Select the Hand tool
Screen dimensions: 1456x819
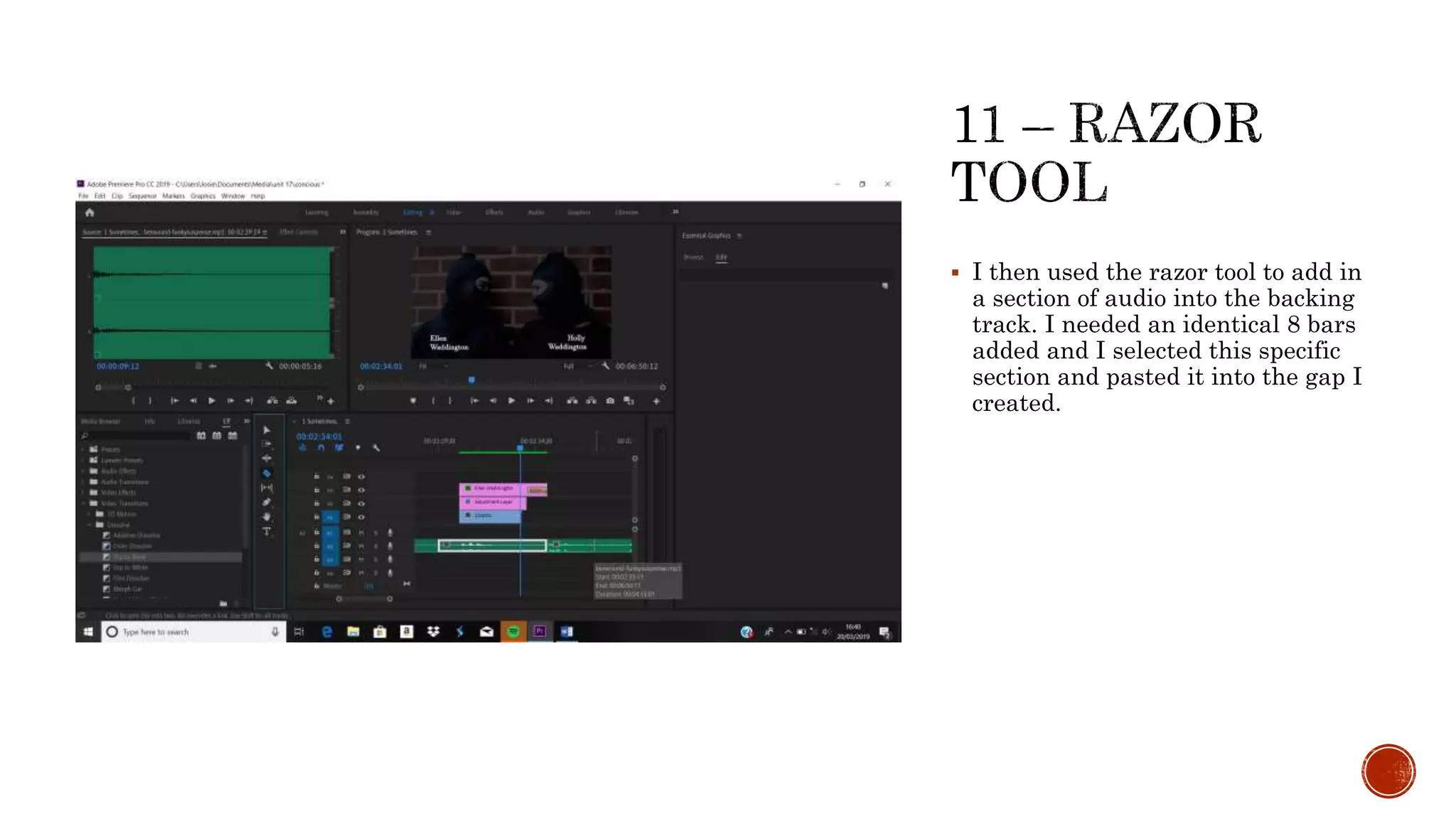click(267, 517)
